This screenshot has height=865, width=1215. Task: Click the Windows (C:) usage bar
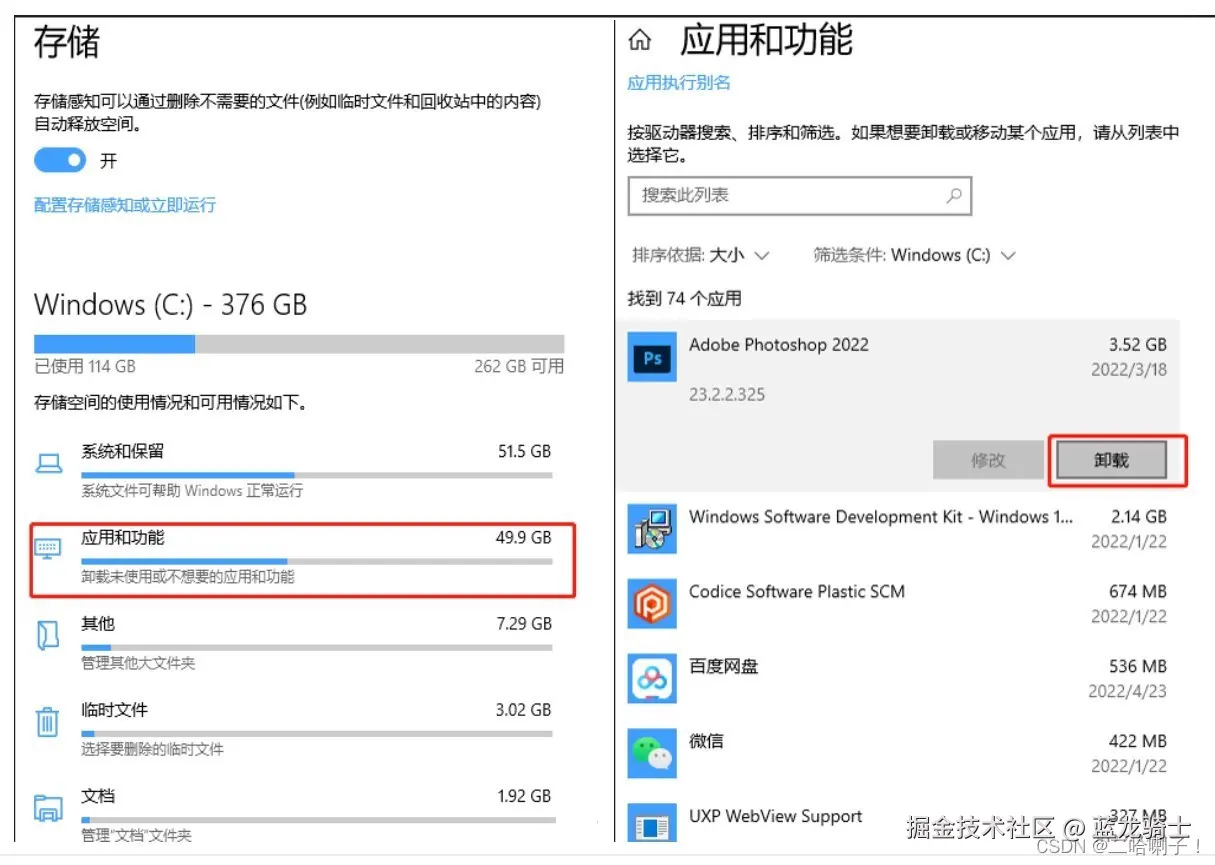click(x=299, y=343)
